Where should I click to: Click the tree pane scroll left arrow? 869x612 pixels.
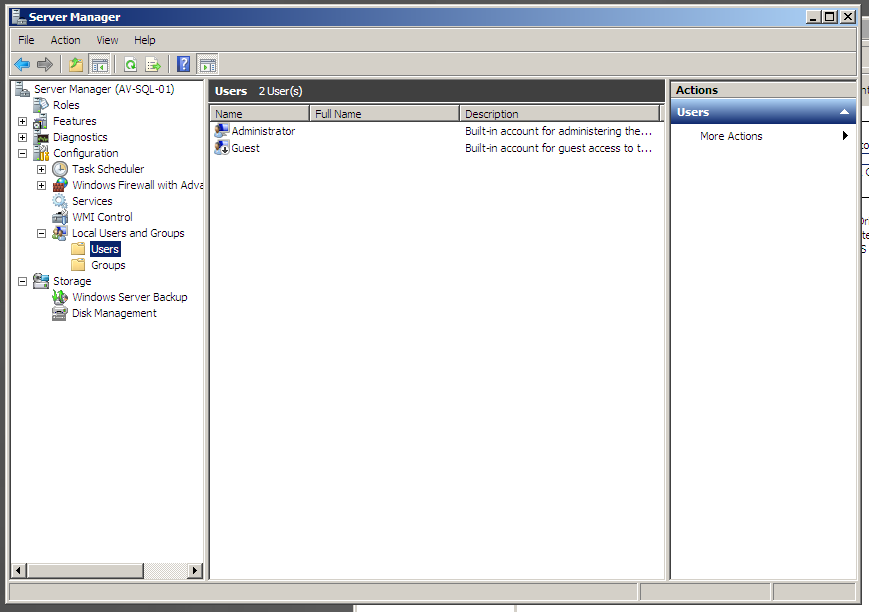18,570
